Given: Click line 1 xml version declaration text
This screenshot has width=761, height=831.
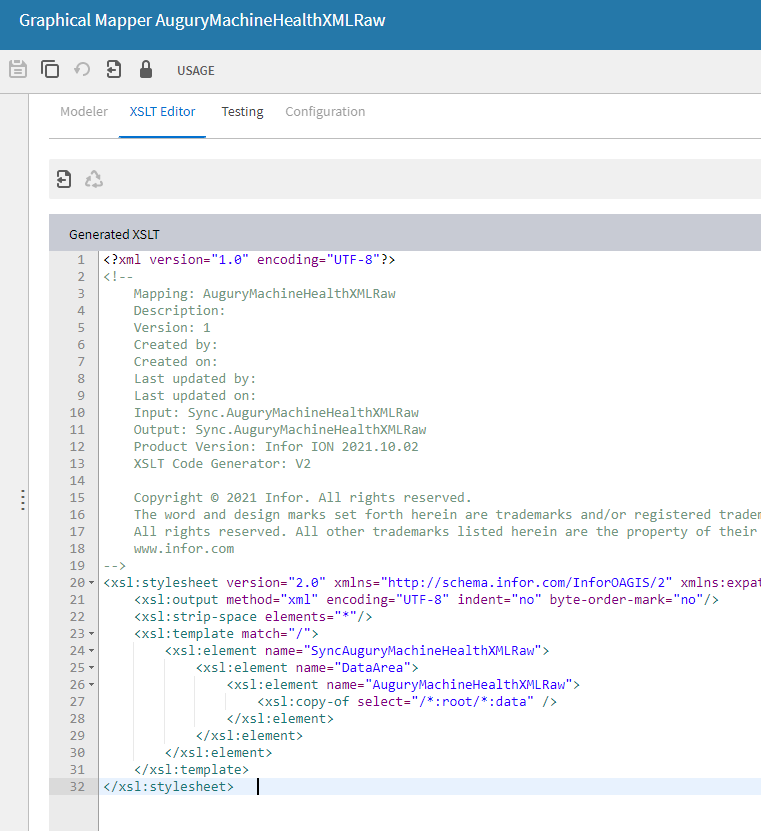Looking at the screenshot, I should pos(249,260).
